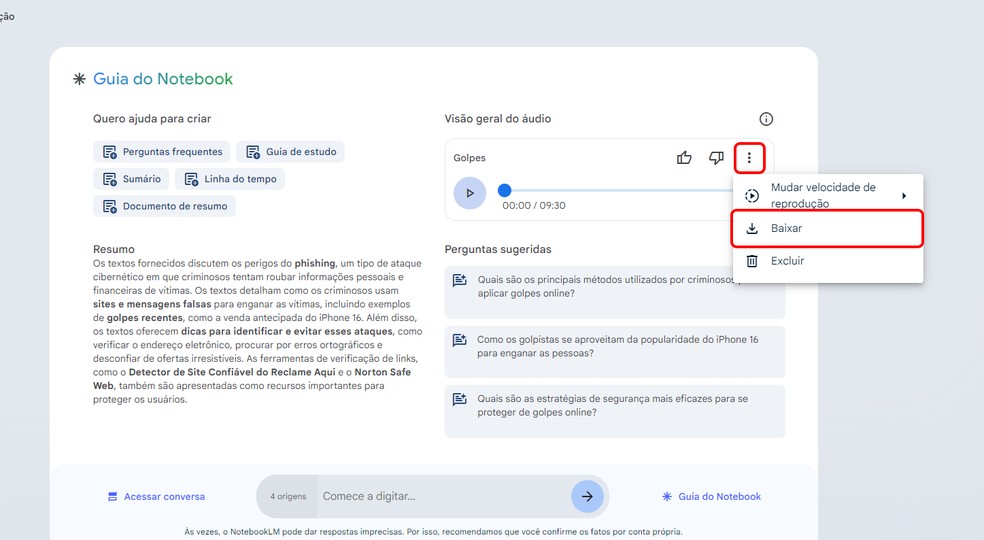Image resolution: width=984 pixels, height=540 pixels.
Task: Create a Guia de estudo
Action: 290,152
